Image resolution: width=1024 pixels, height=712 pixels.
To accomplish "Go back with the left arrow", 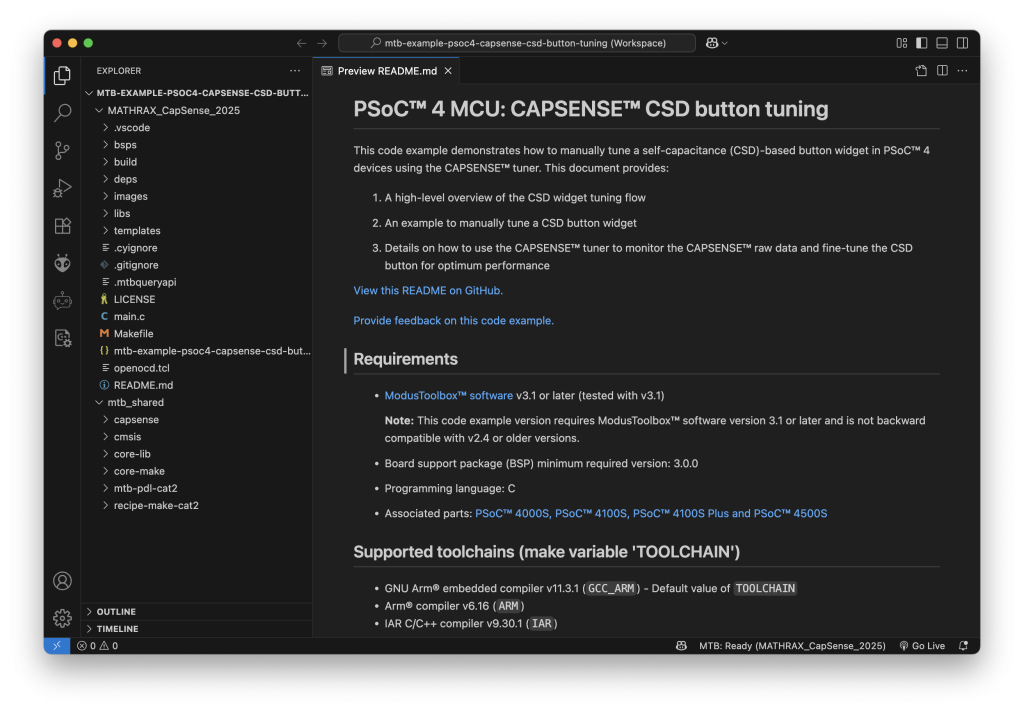I will [x=301, y=43].
